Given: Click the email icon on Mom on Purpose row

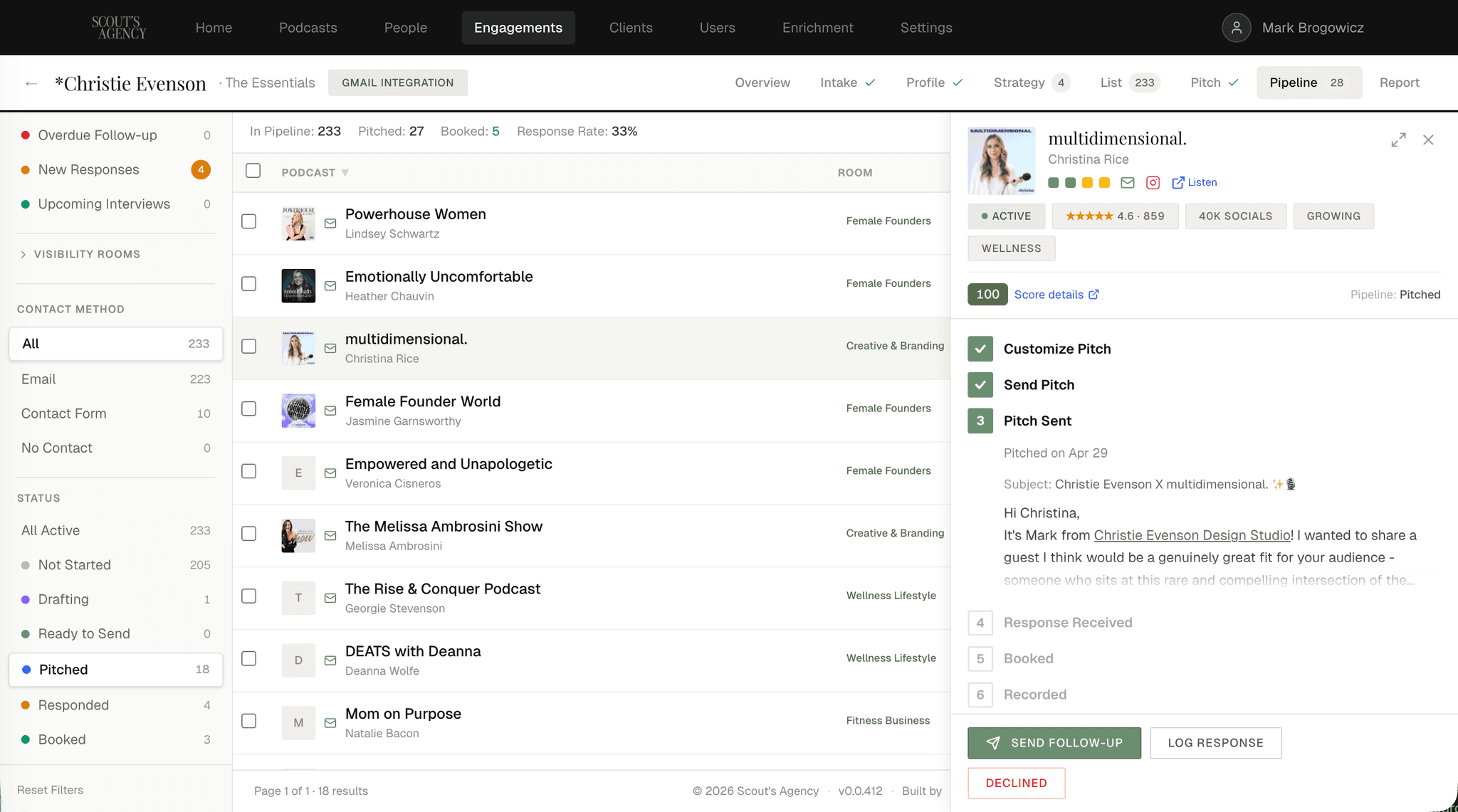Looking at the screenshot, I should point(330,723).
